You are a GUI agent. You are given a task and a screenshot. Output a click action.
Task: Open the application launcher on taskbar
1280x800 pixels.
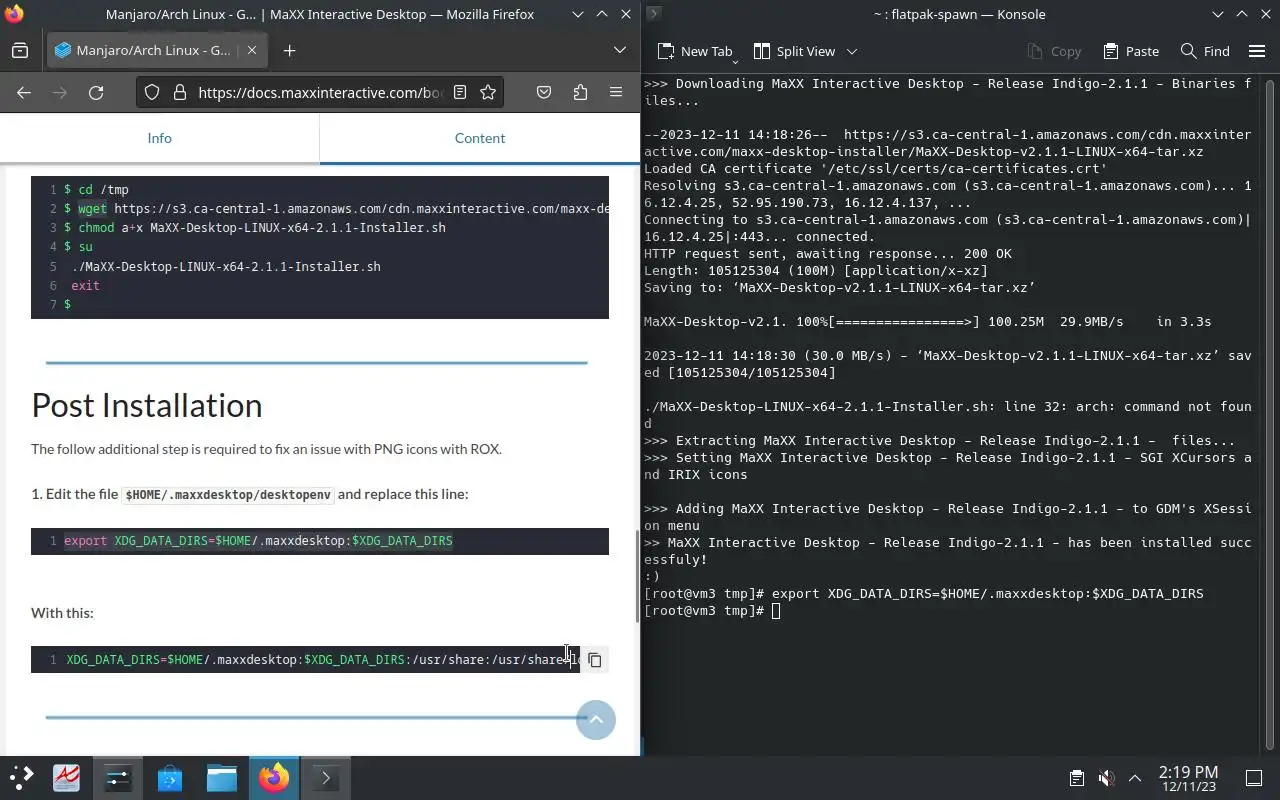click(21, 778)
